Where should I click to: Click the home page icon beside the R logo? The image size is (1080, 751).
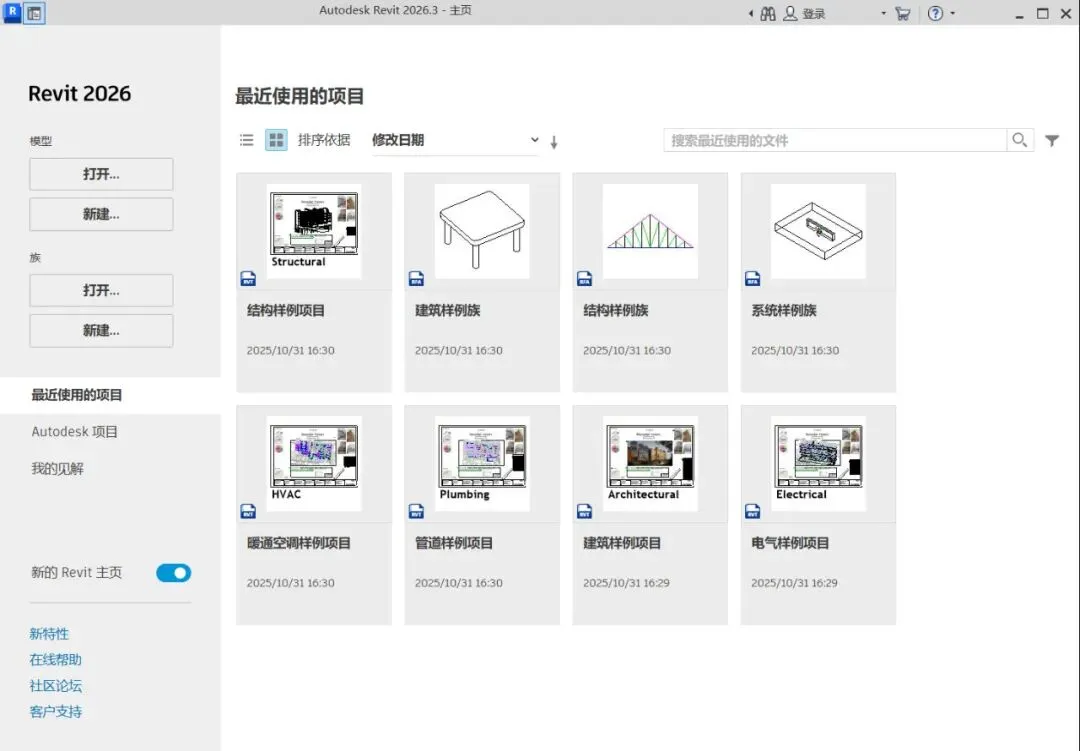click(34, 13)
